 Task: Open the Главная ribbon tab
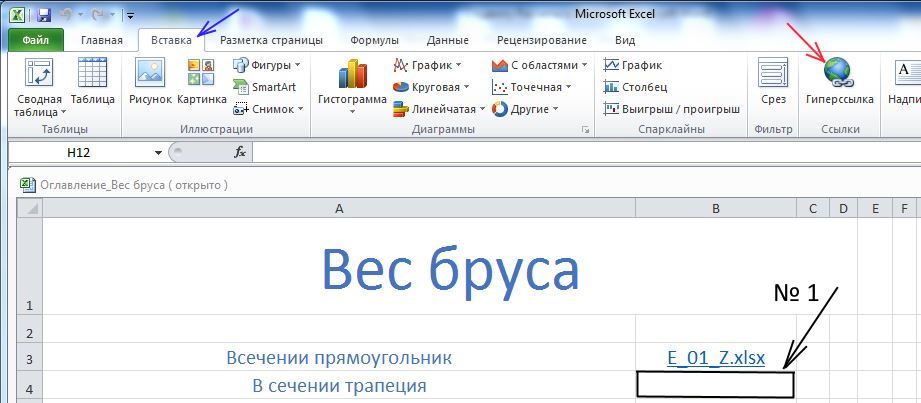tap(102, 40)
